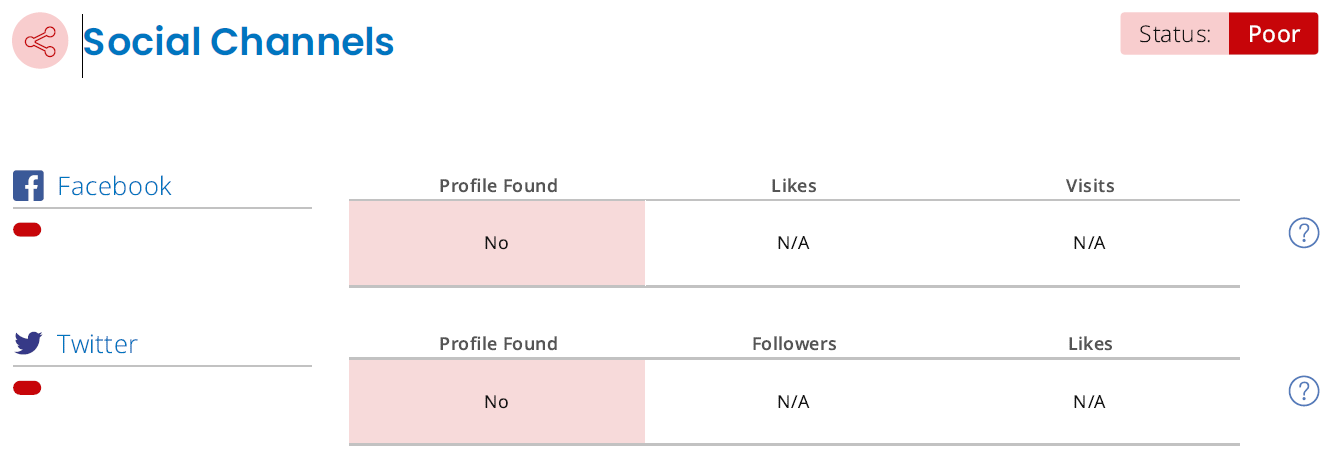Click the Facebook logo icon
Image resolution: width=1333 pixels, height=470 pixels.
pos(28,186)
